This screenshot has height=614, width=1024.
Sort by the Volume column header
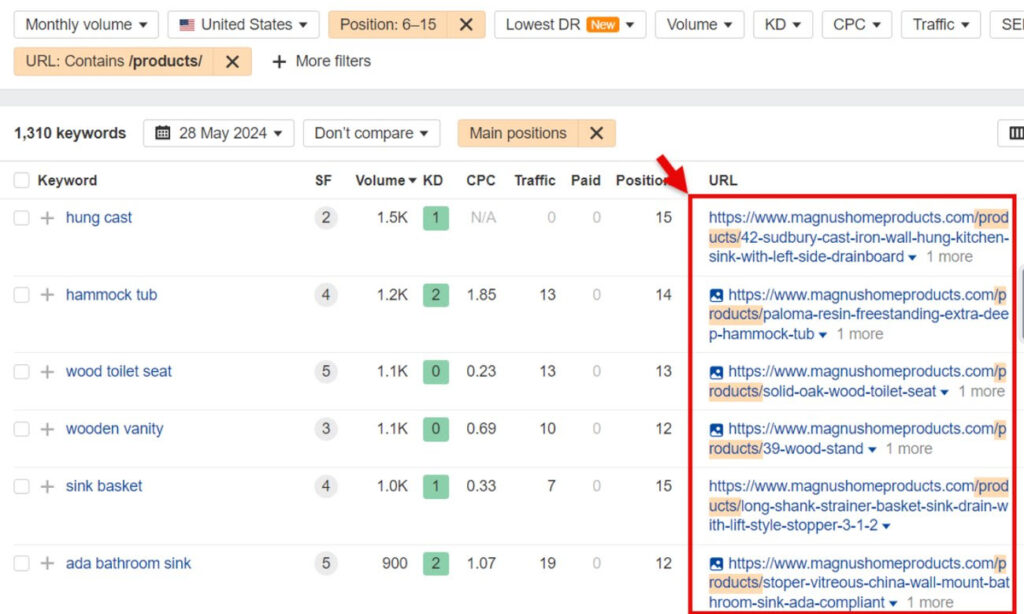coord(385,180)
